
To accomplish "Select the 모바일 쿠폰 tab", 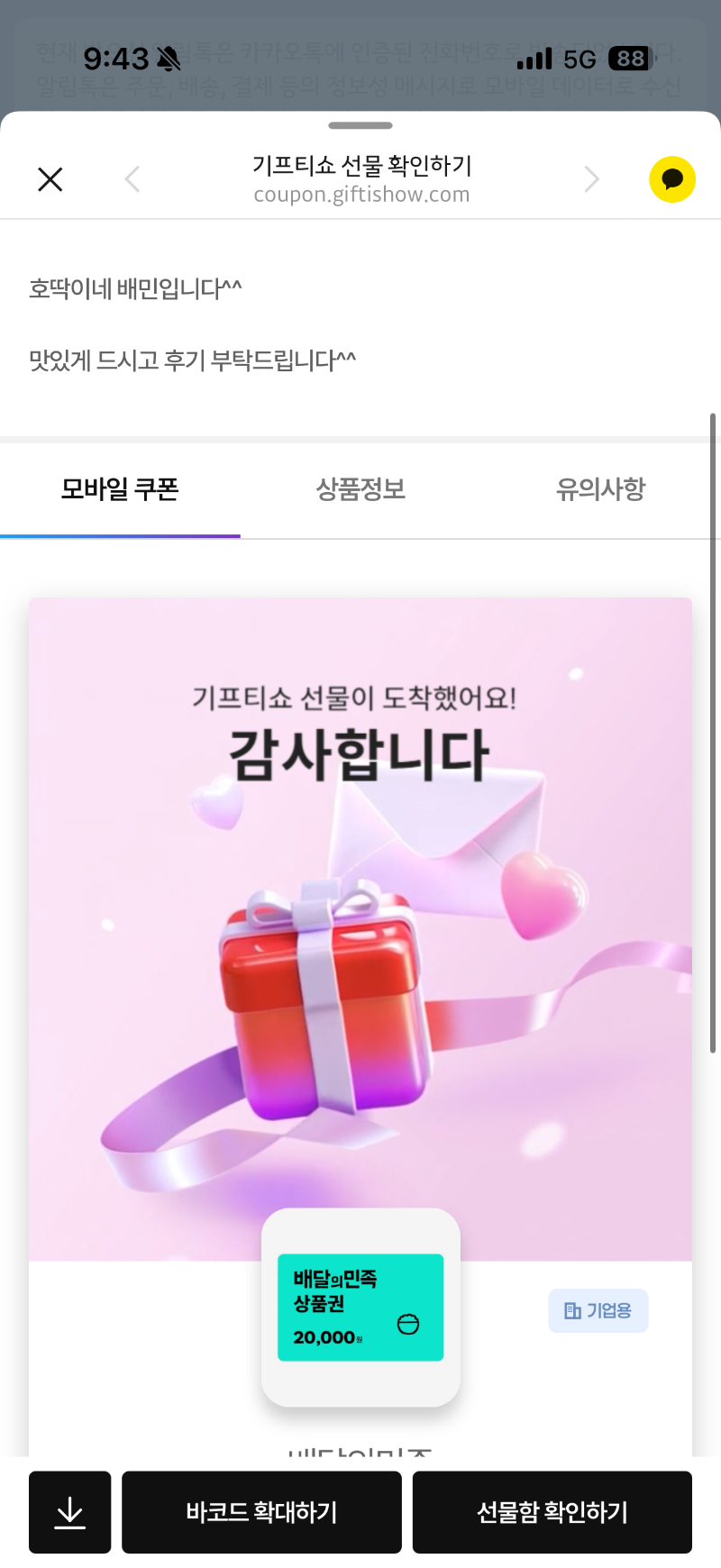I will [120, 489].
